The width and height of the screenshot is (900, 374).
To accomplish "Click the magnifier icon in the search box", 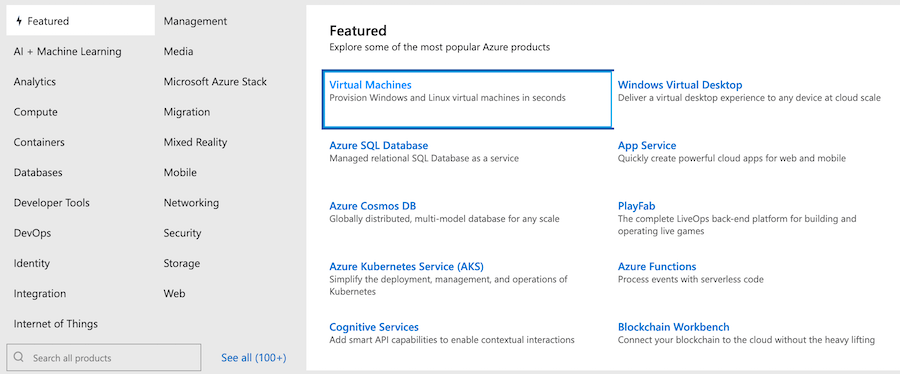I will click(19, 357).
